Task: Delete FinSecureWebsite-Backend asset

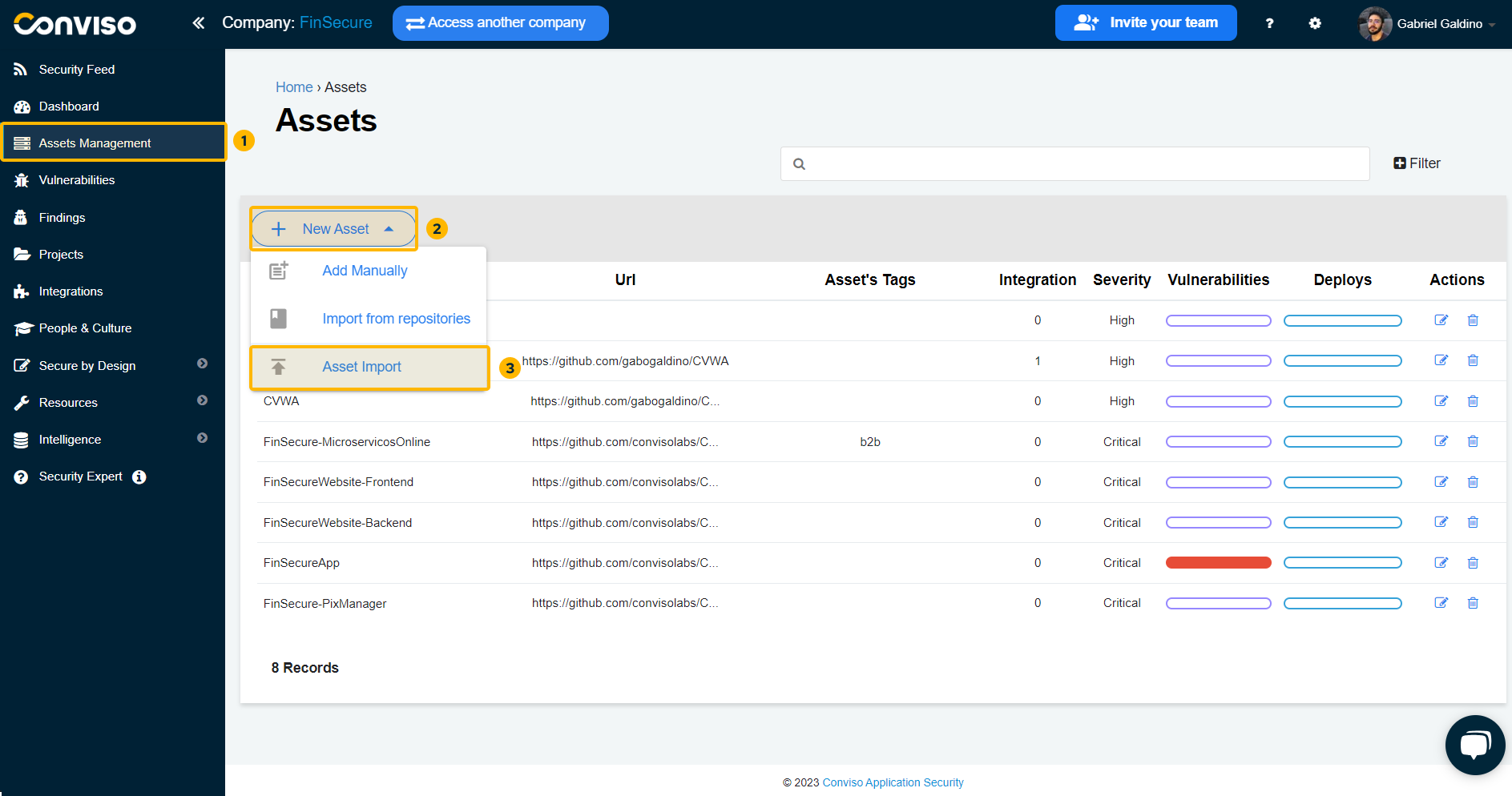Action: [1473, 522]
